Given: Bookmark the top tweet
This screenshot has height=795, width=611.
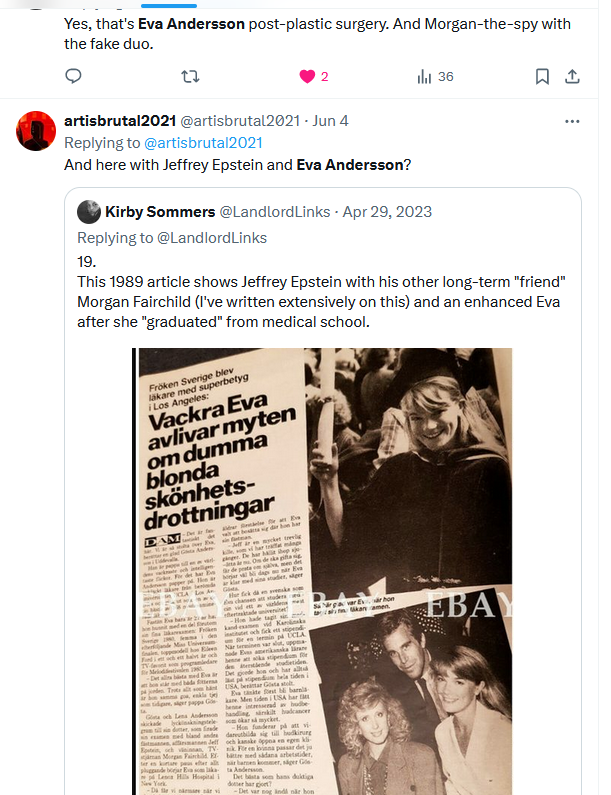Looking at the screenshot, I should point(542,77).
